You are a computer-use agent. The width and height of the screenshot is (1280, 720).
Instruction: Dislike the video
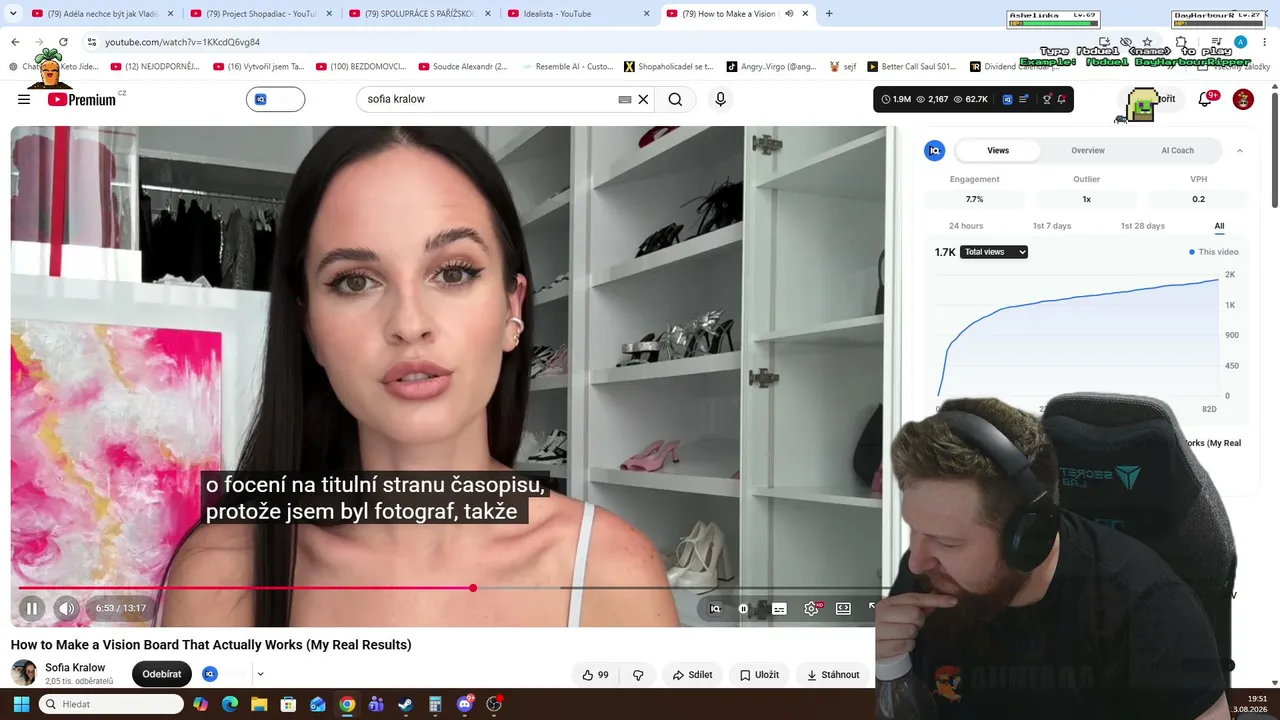[x=638, y=675]
